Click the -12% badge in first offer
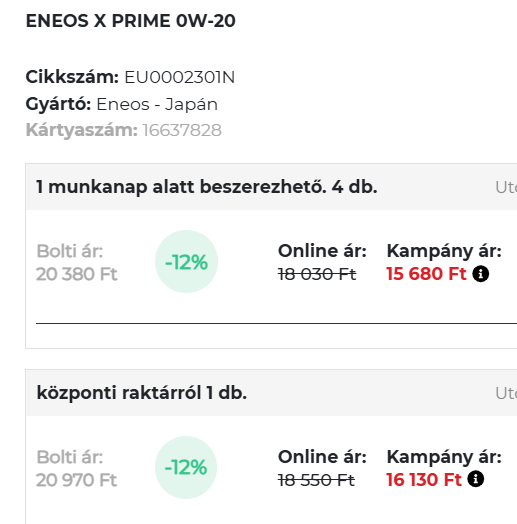517x524 pixels. click(x=186, y=262)
